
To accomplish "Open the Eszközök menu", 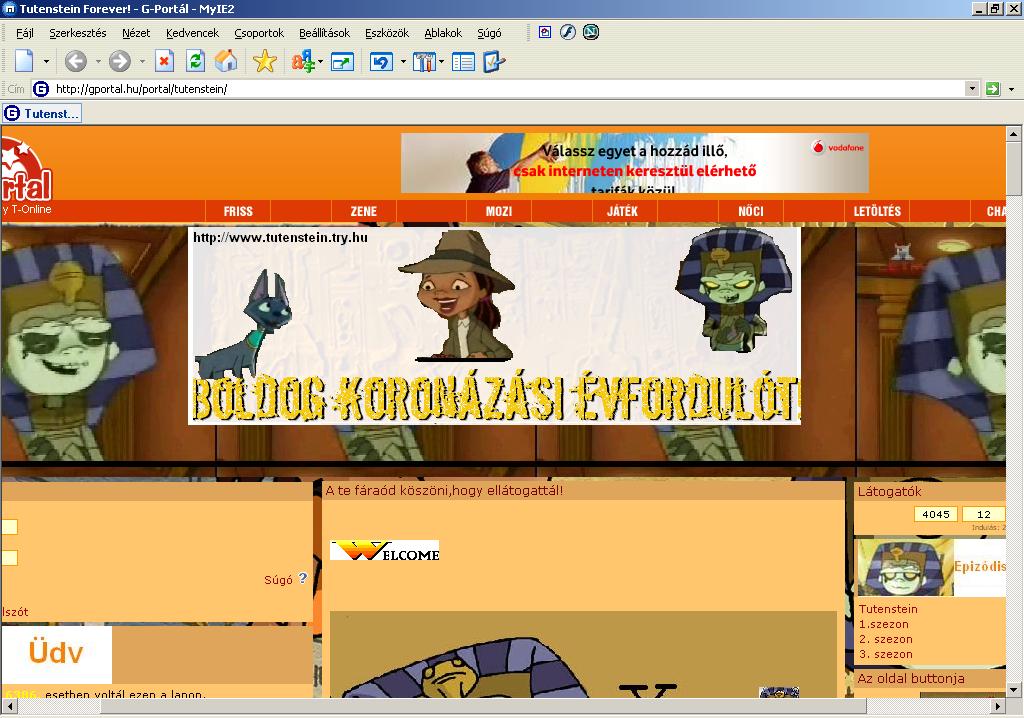I will [387, 33].
